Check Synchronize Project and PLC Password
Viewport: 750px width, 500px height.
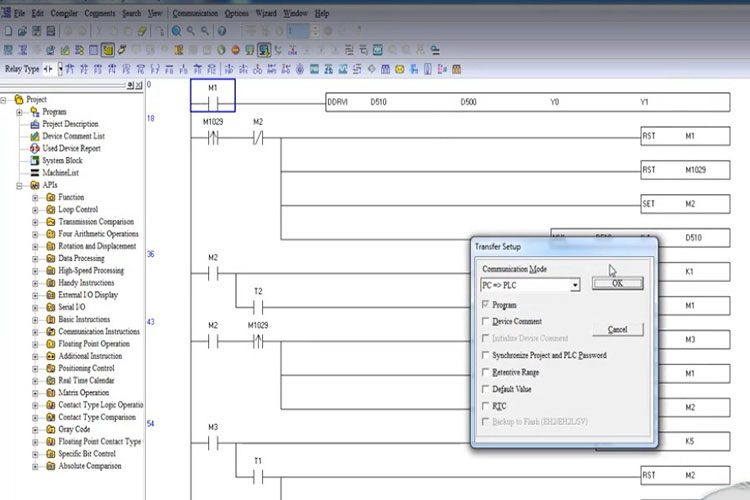486,355
